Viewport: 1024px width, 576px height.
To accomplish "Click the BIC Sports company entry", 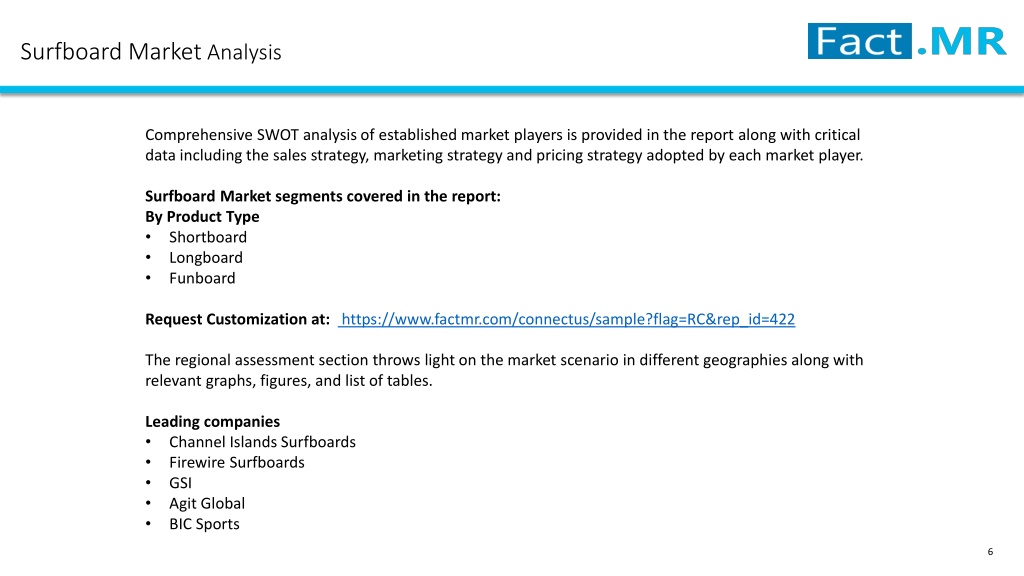I will [x=204, y=524].
